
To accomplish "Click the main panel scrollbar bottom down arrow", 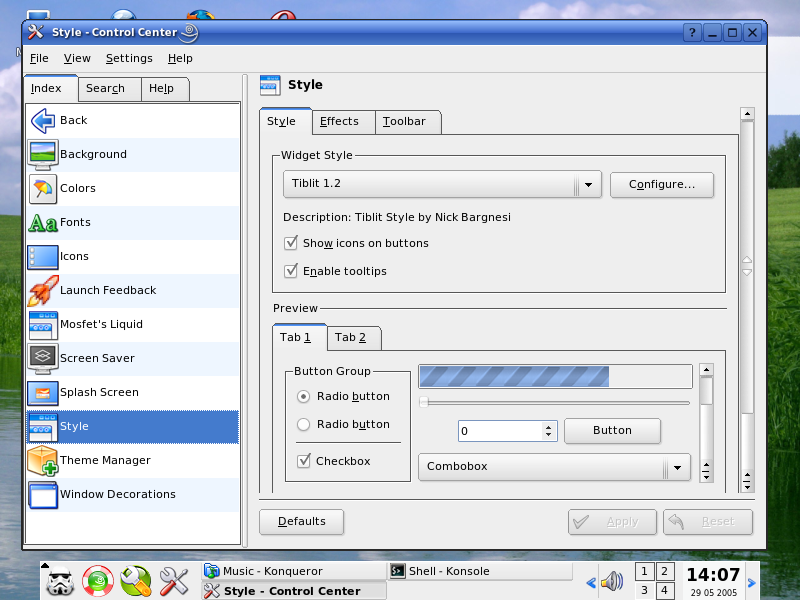I will 747,487.
